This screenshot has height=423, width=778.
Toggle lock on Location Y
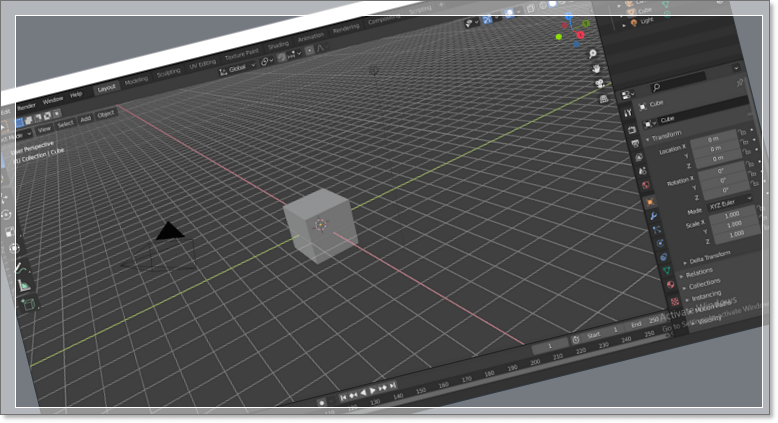[744, 141]
